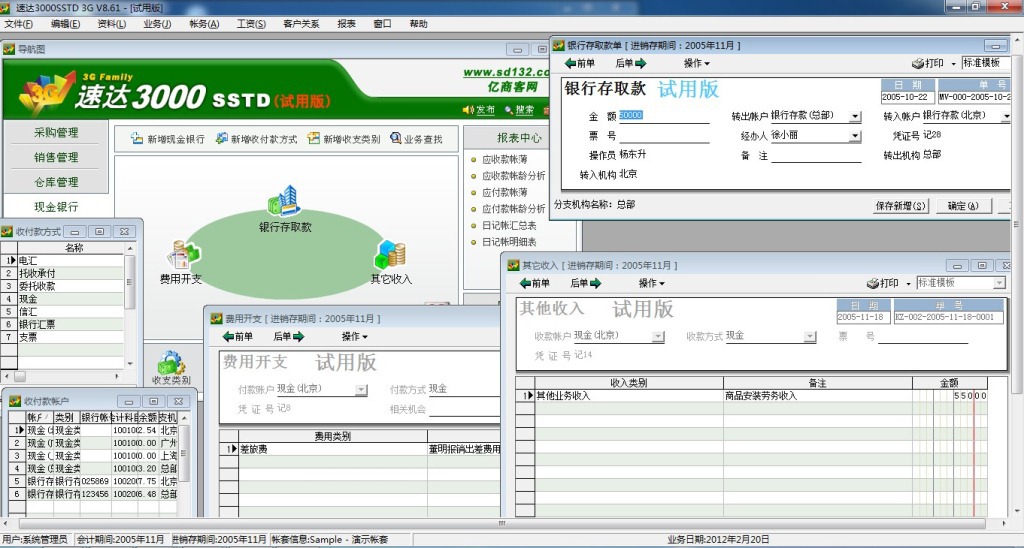Expand 收款帐户 dropdown in 其它收入
The width and height of the screenshot is (1024, 548).
point(658,336)
